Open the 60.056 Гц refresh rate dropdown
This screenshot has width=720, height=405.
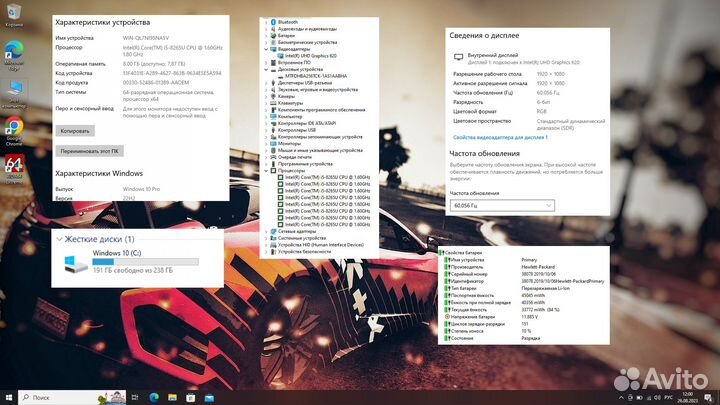tap(502, 206)
